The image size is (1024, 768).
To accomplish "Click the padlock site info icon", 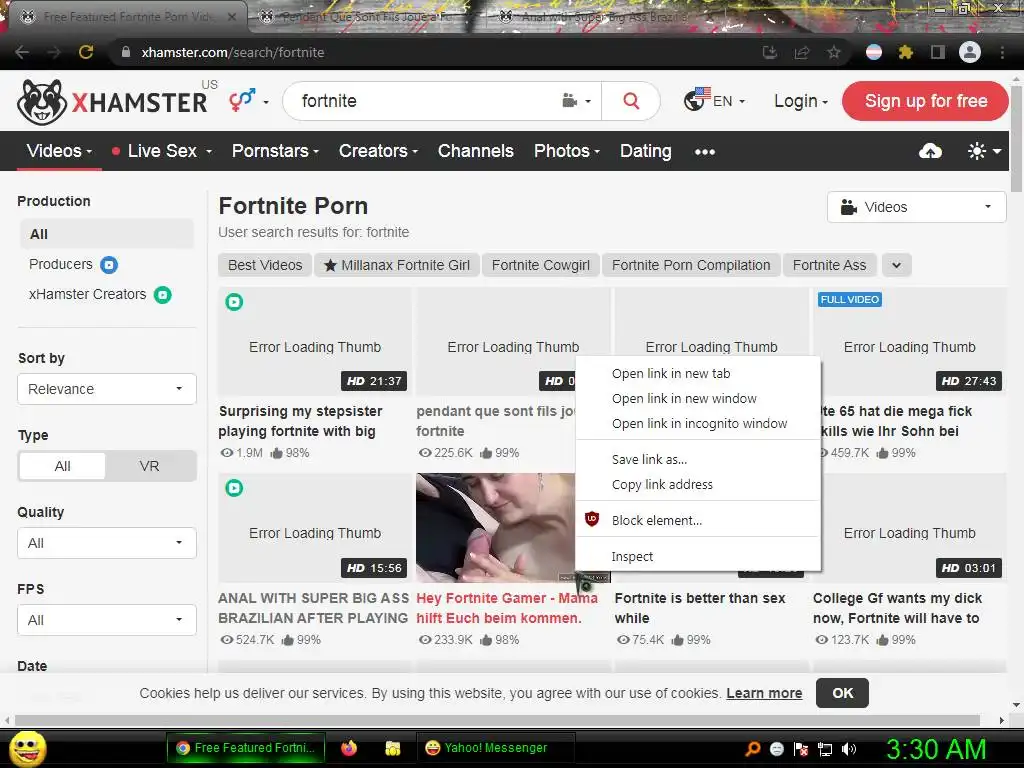I will pos(125,52).
